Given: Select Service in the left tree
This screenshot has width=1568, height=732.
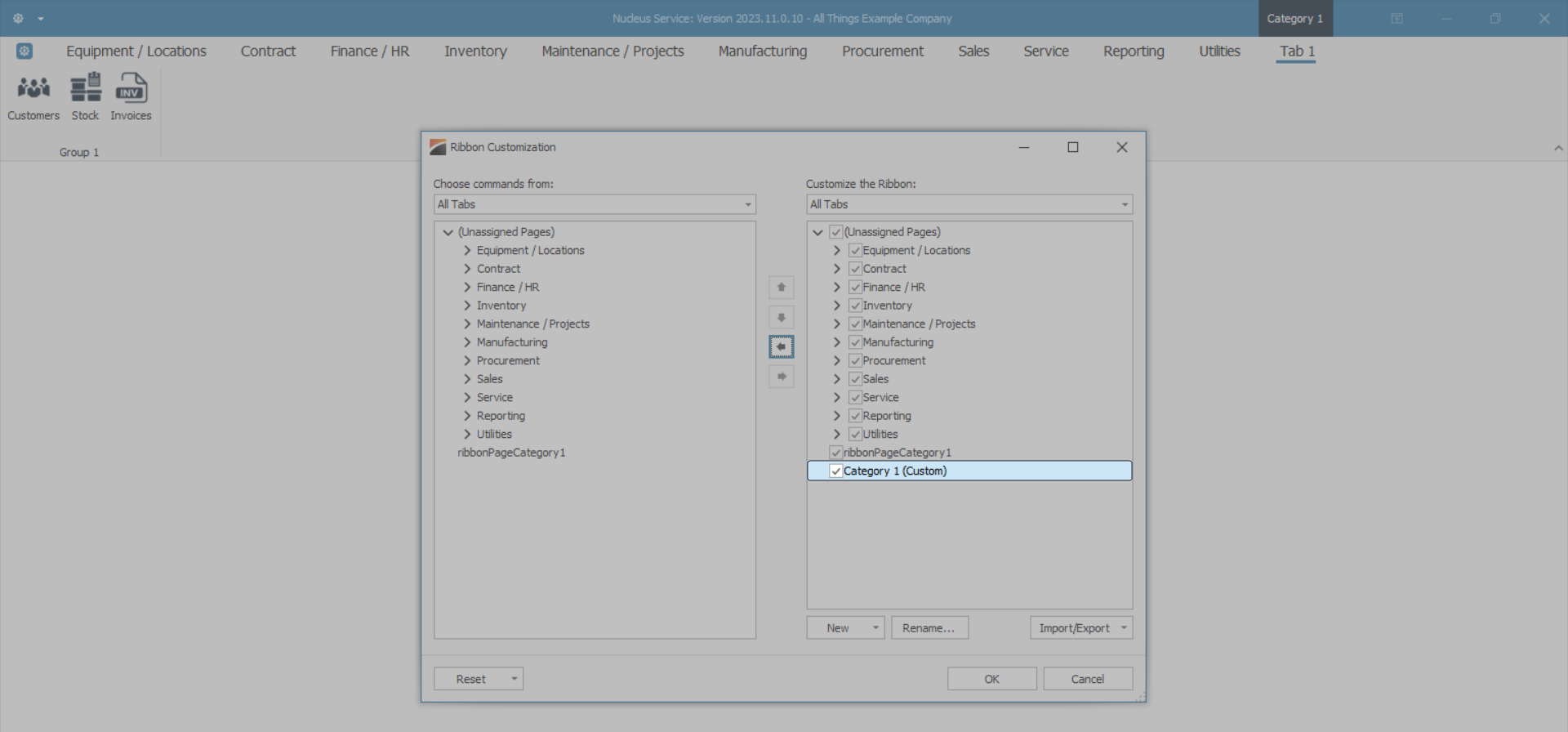Looking at the screenshot, I should click(495, 398).
